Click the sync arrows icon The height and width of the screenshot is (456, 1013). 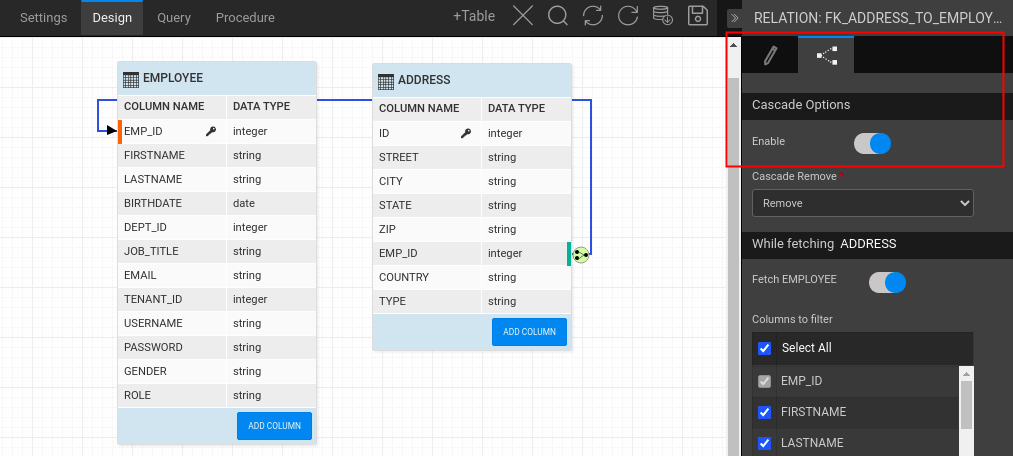pos(593,16)
